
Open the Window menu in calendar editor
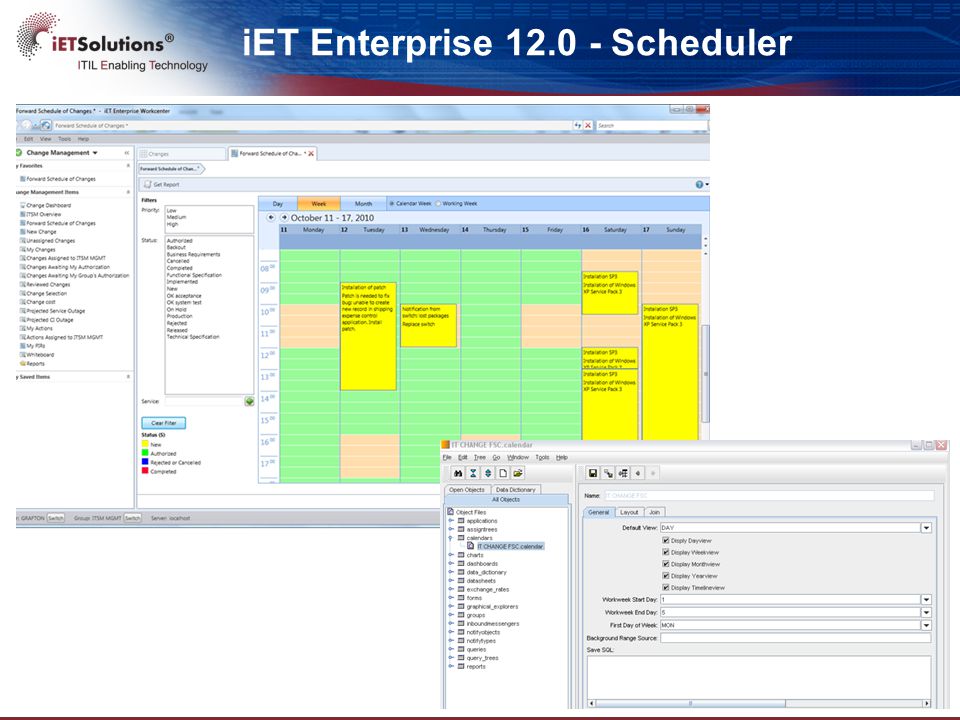tap(518, 457)
